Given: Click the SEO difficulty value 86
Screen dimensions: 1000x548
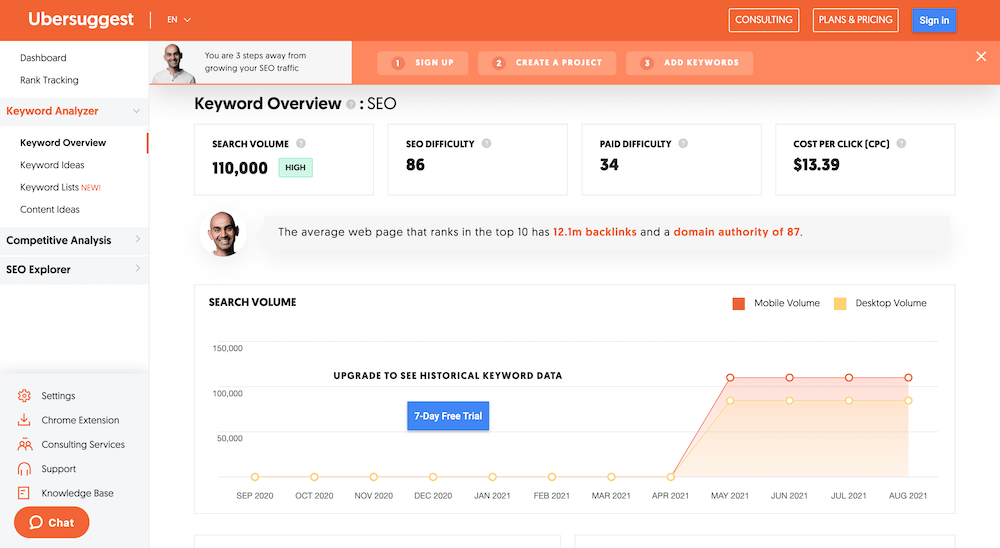Looking at the screenshot, I should coord(415,165).
